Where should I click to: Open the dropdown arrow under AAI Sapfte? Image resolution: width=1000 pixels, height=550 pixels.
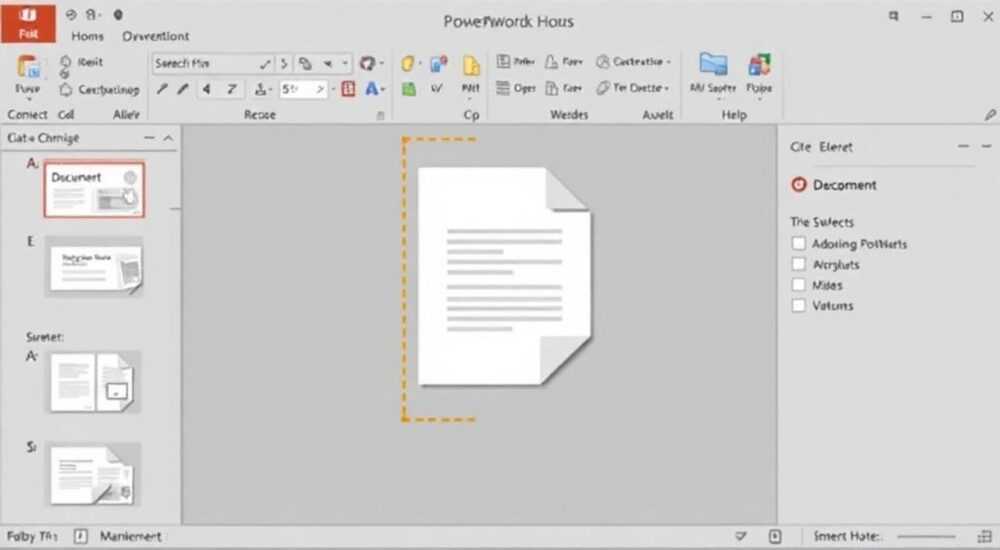click(718, 100)
